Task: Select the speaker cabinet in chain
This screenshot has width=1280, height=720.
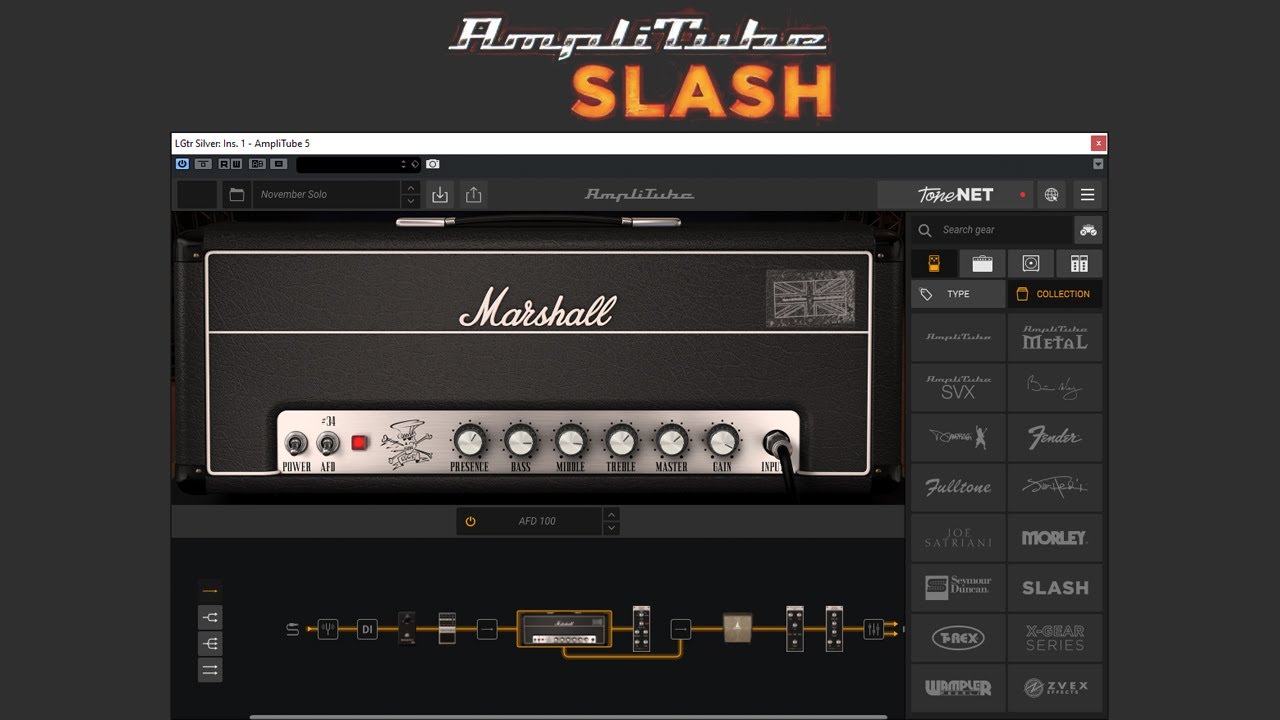Action: (737, 628)
